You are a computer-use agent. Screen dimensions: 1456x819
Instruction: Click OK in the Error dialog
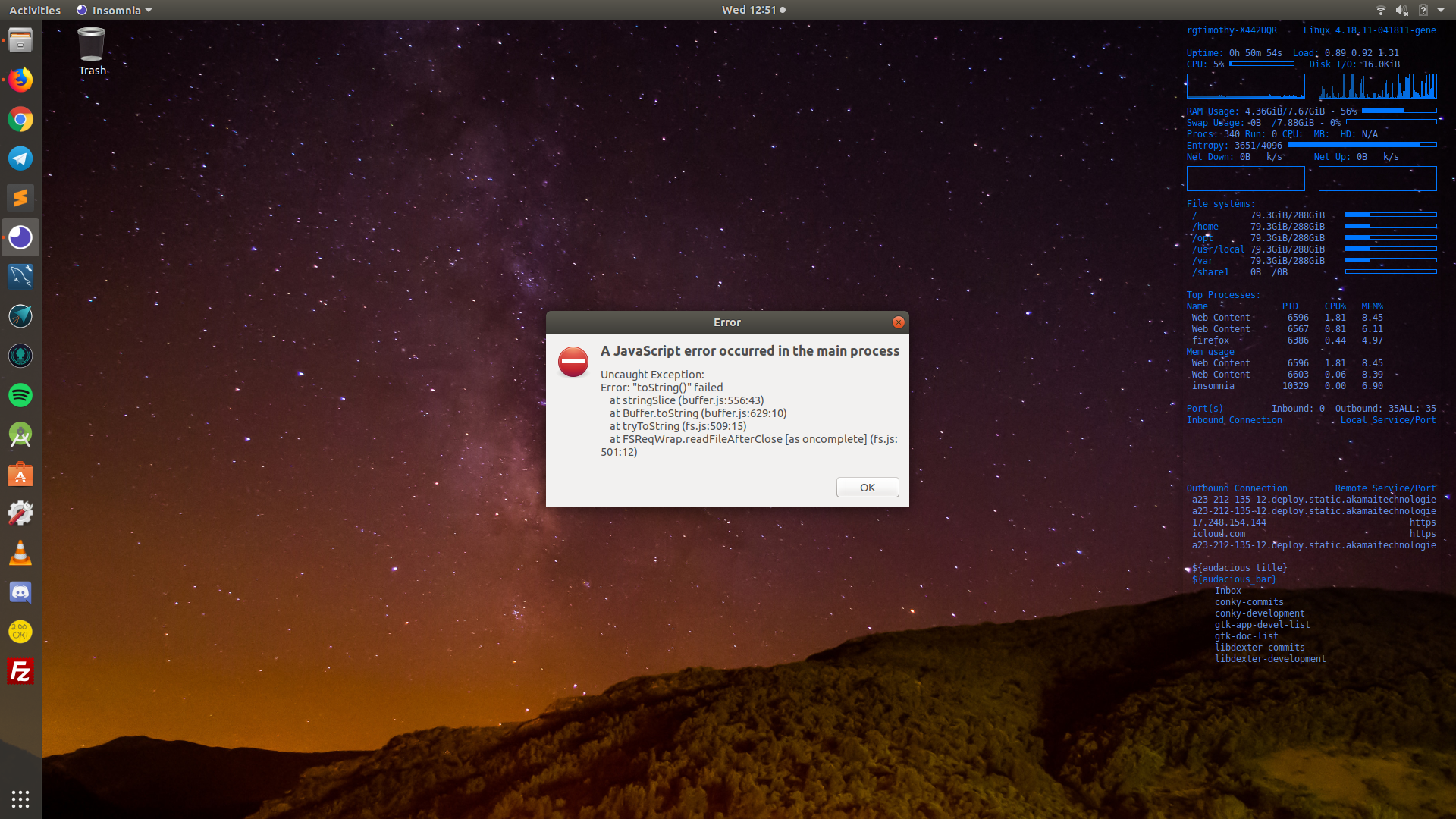868,488
